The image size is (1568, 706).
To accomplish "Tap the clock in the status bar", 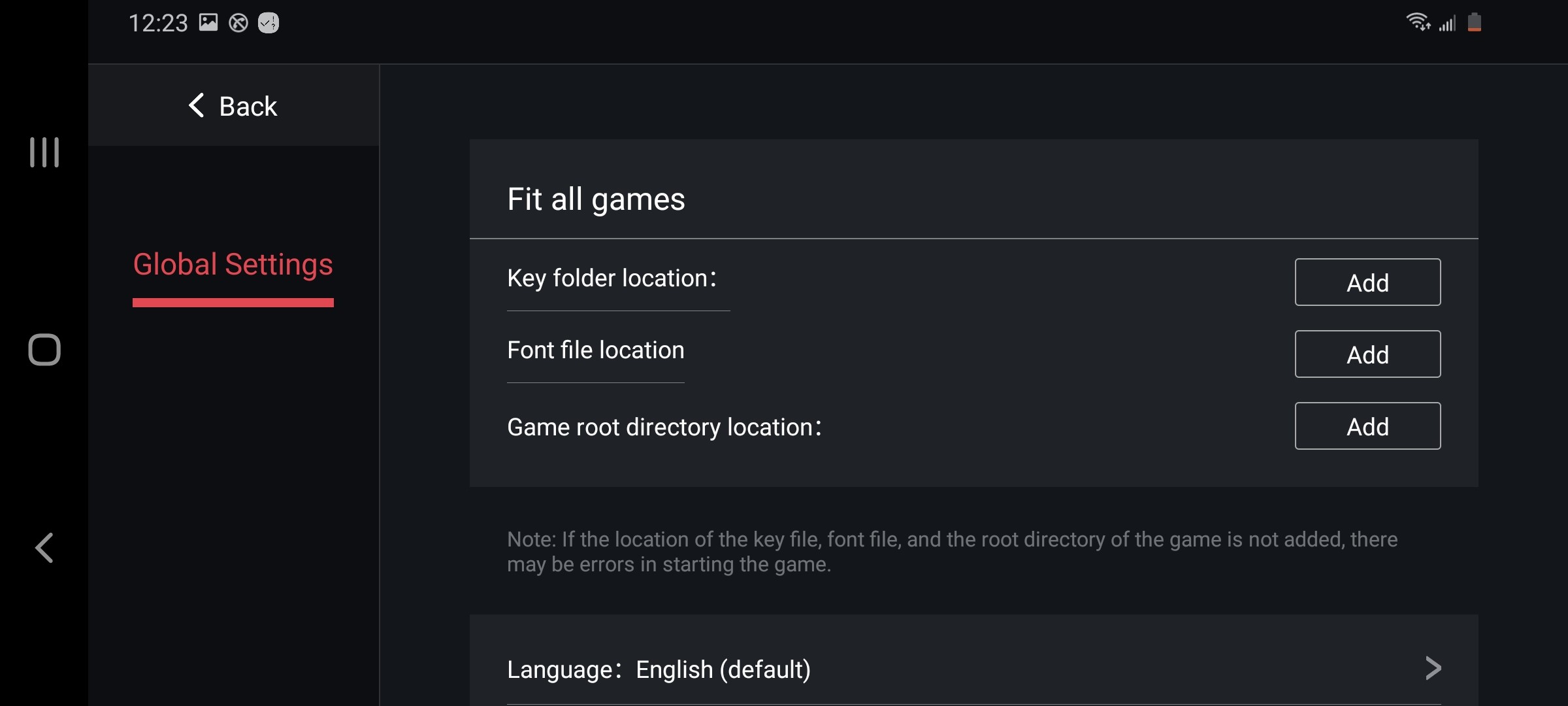I will [157, 23].
